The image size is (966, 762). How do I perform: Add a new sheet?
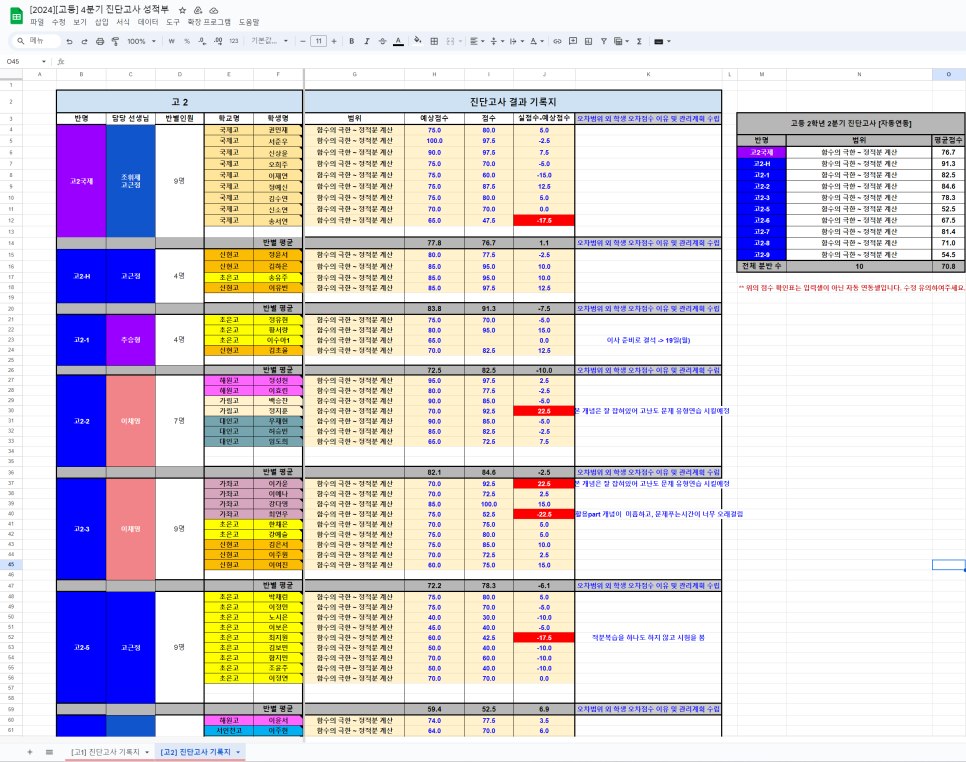(30, 752)
